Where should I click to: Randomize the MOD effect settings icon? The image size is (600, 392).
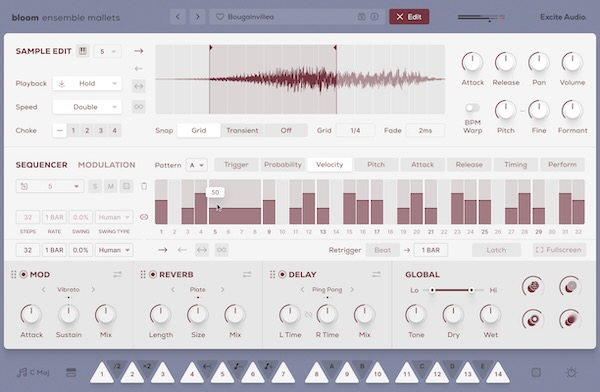[x=117, y=274]
